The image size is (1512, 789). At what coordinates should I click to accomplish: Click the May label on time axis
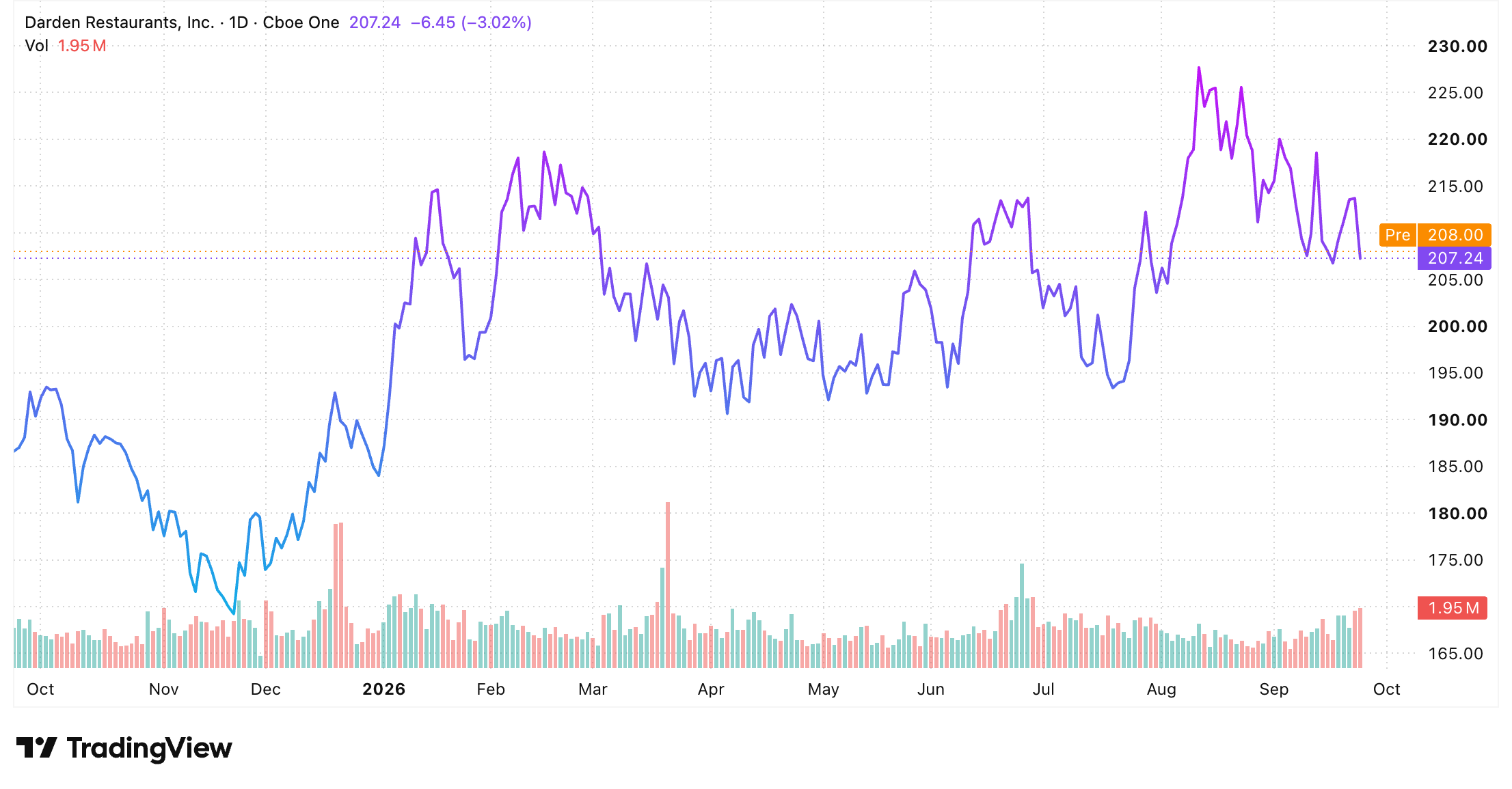point(823,689)
